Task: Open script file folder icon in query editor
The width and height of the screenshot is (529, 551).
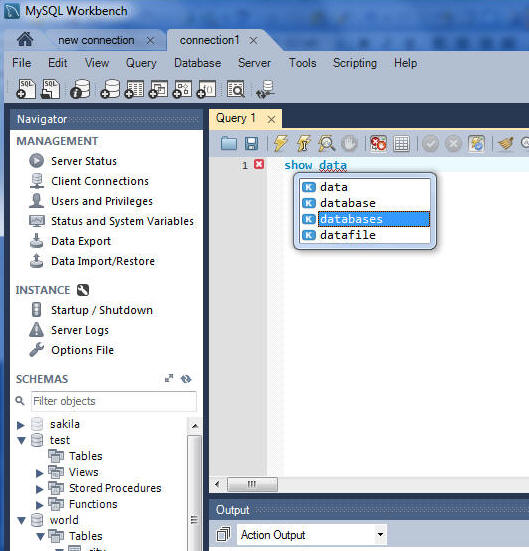Action: (229, 143)
